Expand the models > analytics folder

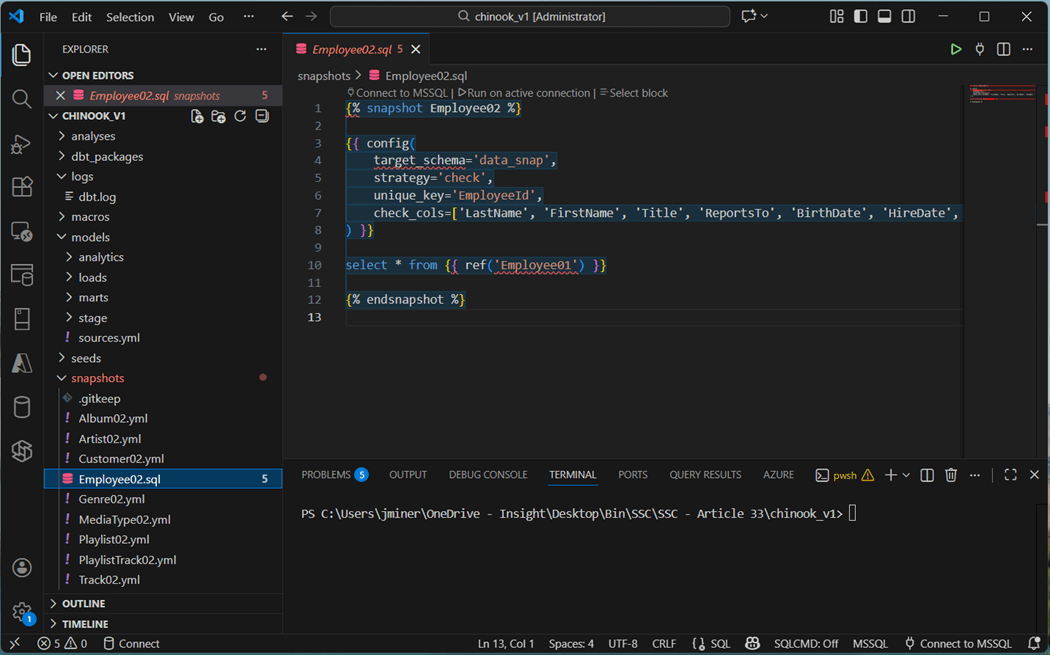pos(101,257)
